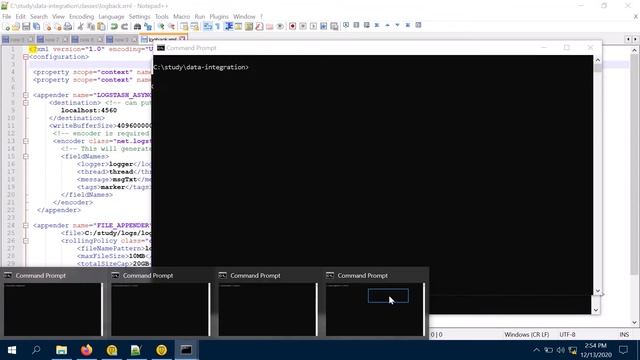Click UTF-8 encoding in status bar

click(567, 334)
